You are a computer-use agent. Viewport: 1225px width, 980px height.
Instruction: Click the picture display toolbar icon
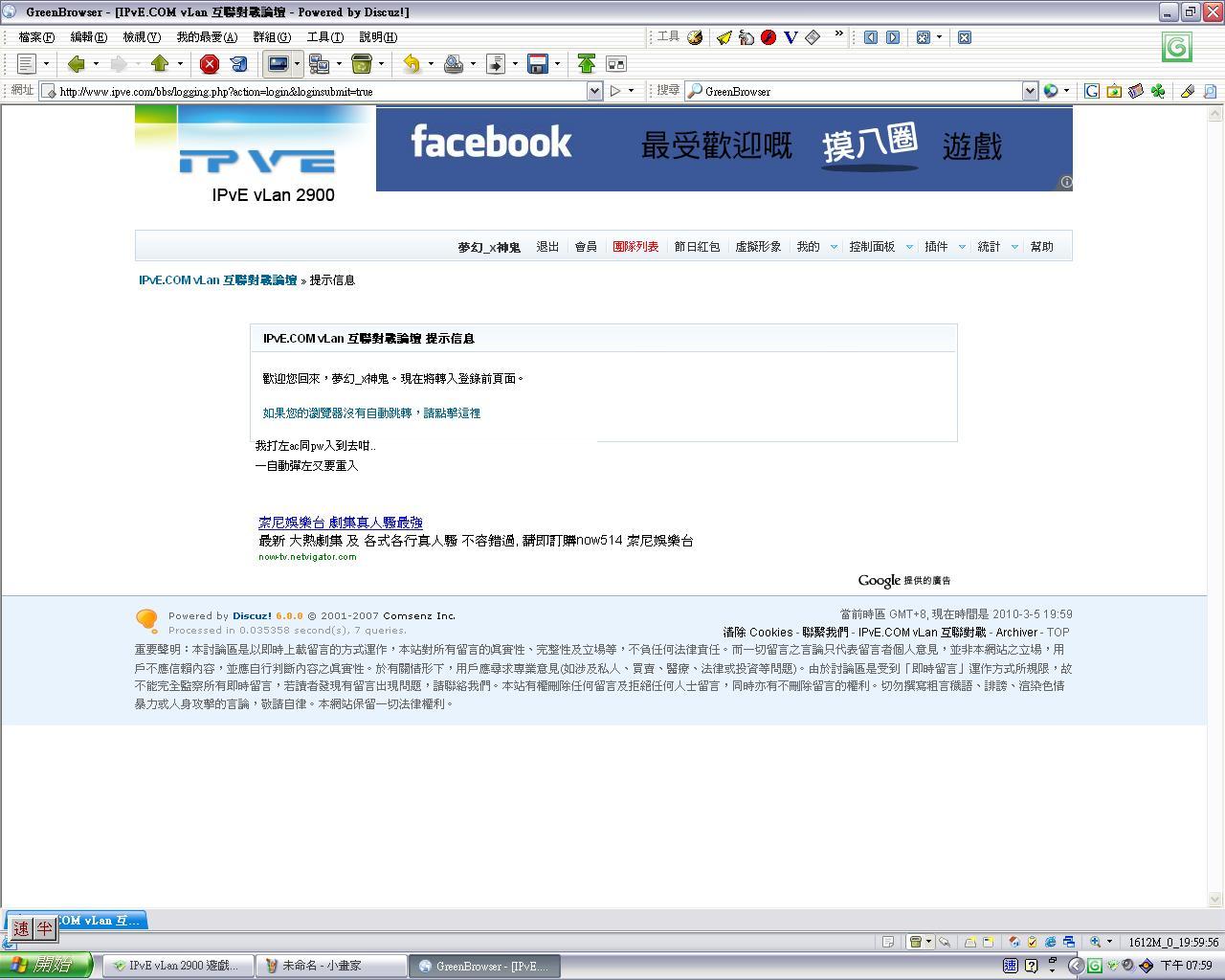click(278, 64)
